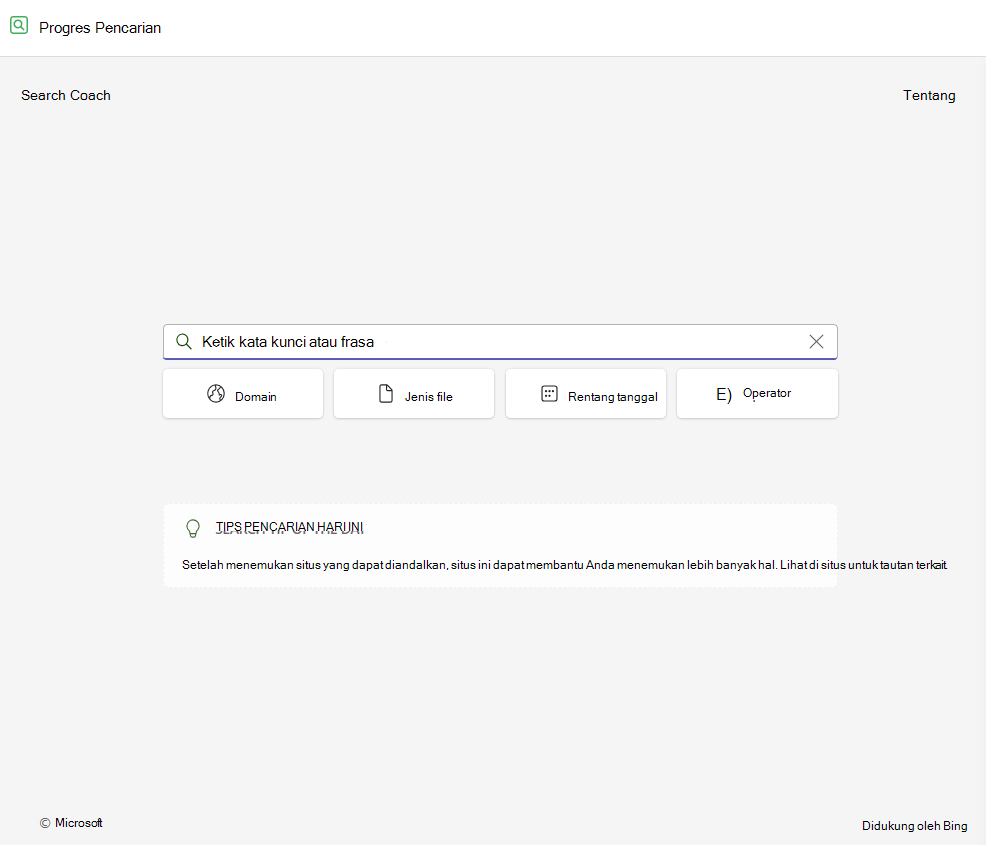
Task: Select the Search Coach heading
Action: (66, 95)
